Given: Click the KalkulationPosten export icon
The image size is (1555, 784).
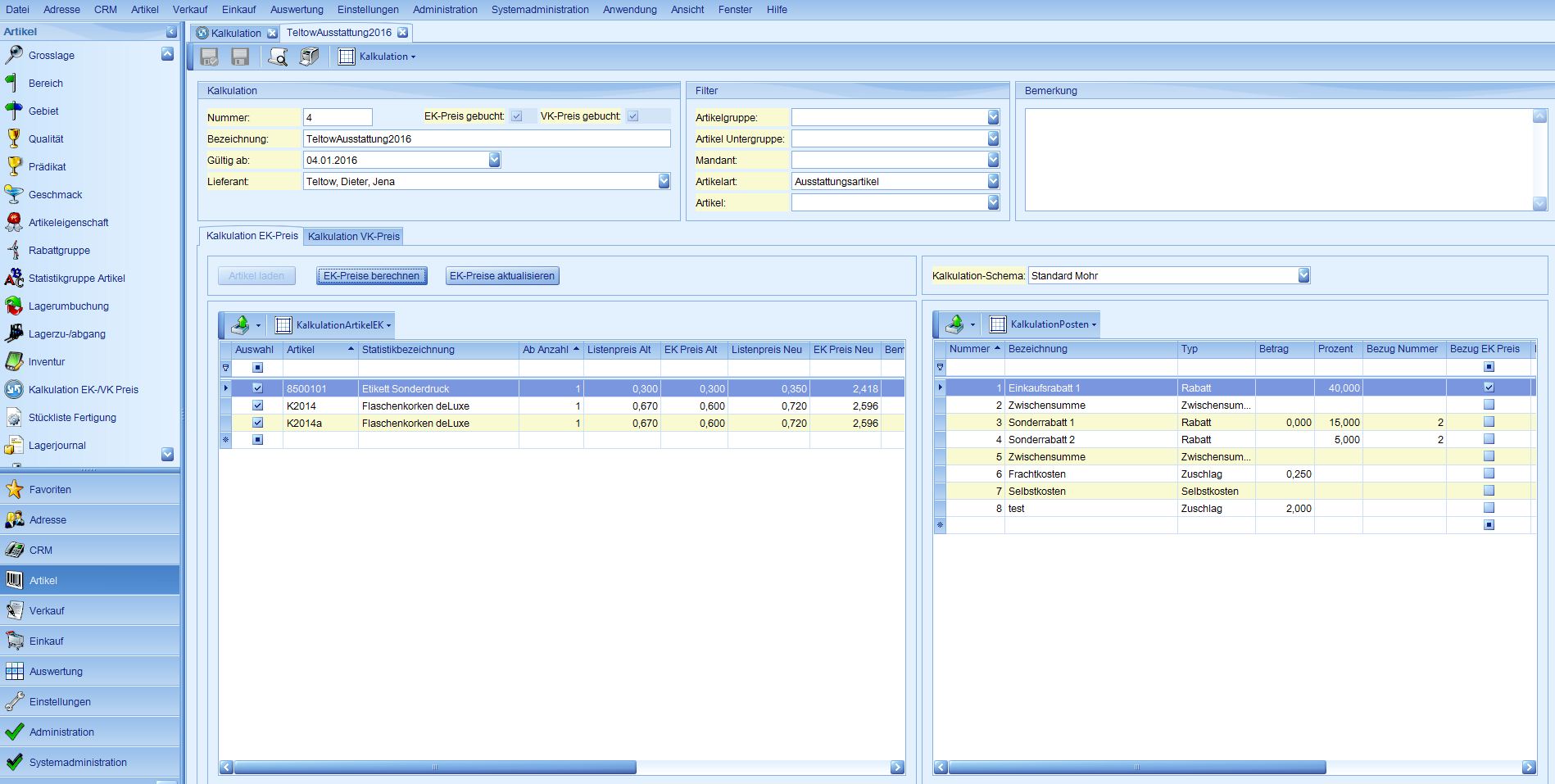Looking at the screenshot, I should coord(954,324).
